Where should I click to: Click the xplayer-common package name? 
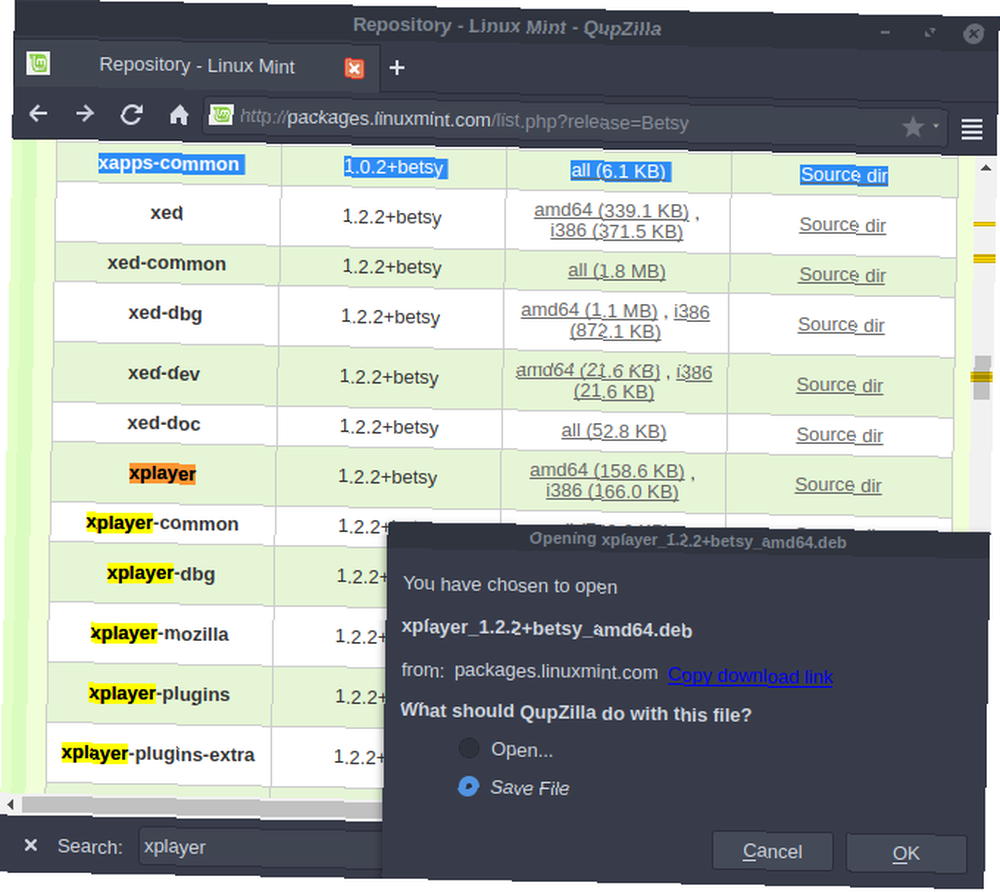point(163,523)
